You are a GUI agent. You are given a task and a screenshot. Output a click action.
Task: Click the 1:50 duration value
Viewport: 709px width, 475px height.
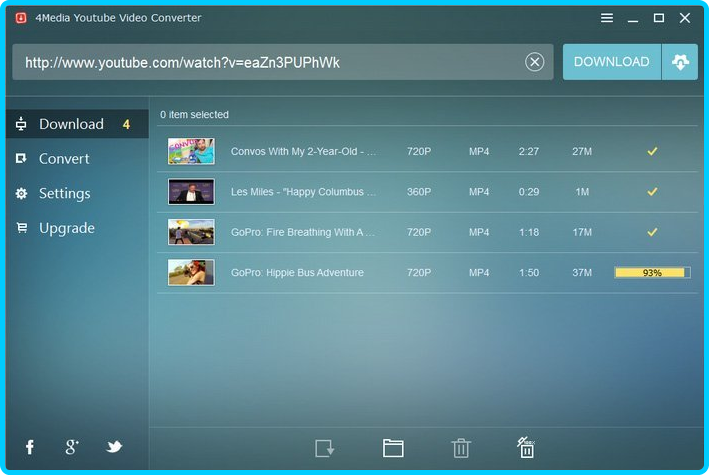point(529,272)
